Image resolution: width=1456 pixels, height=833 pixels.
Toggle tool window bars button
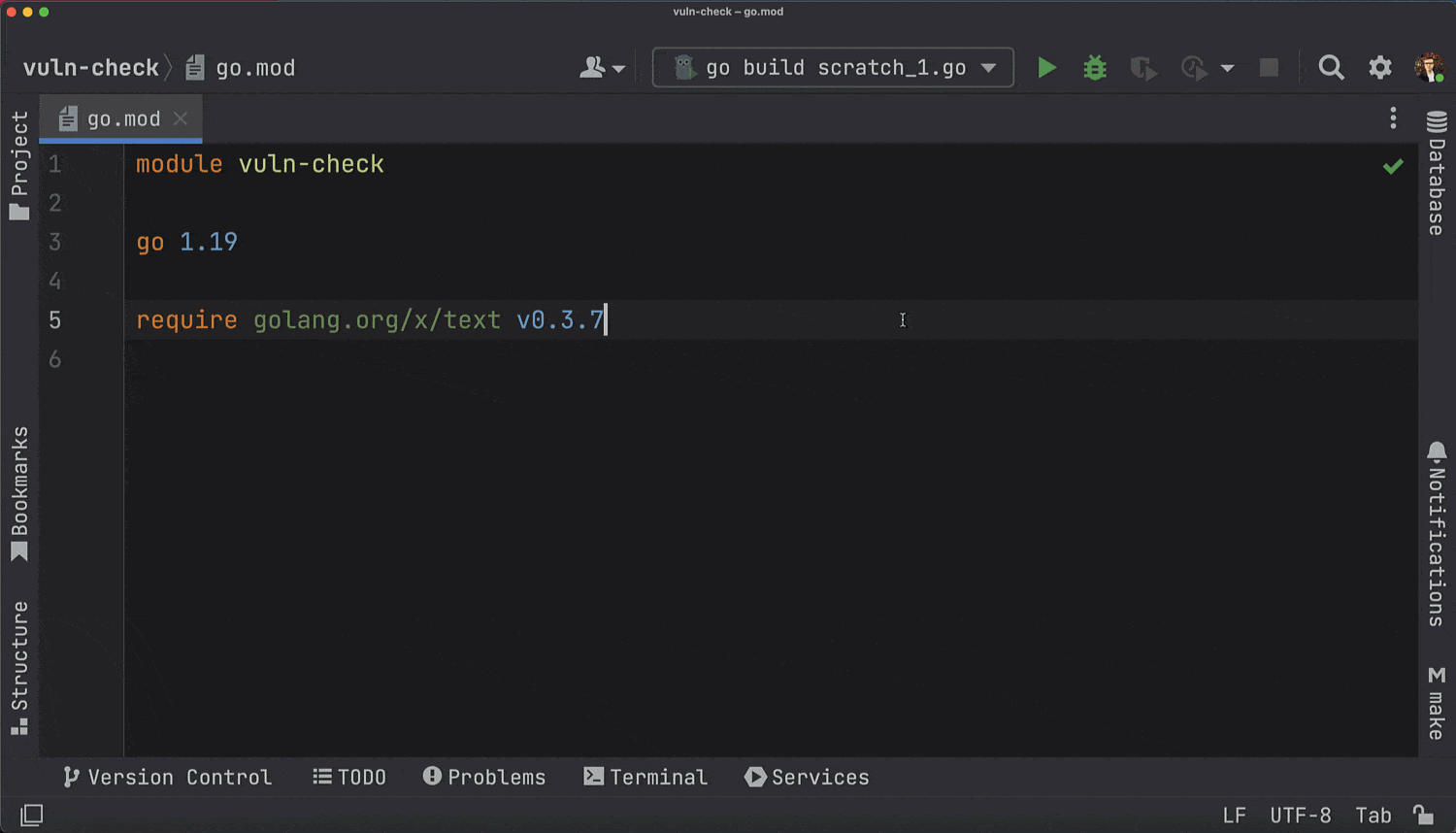[31, 815]
